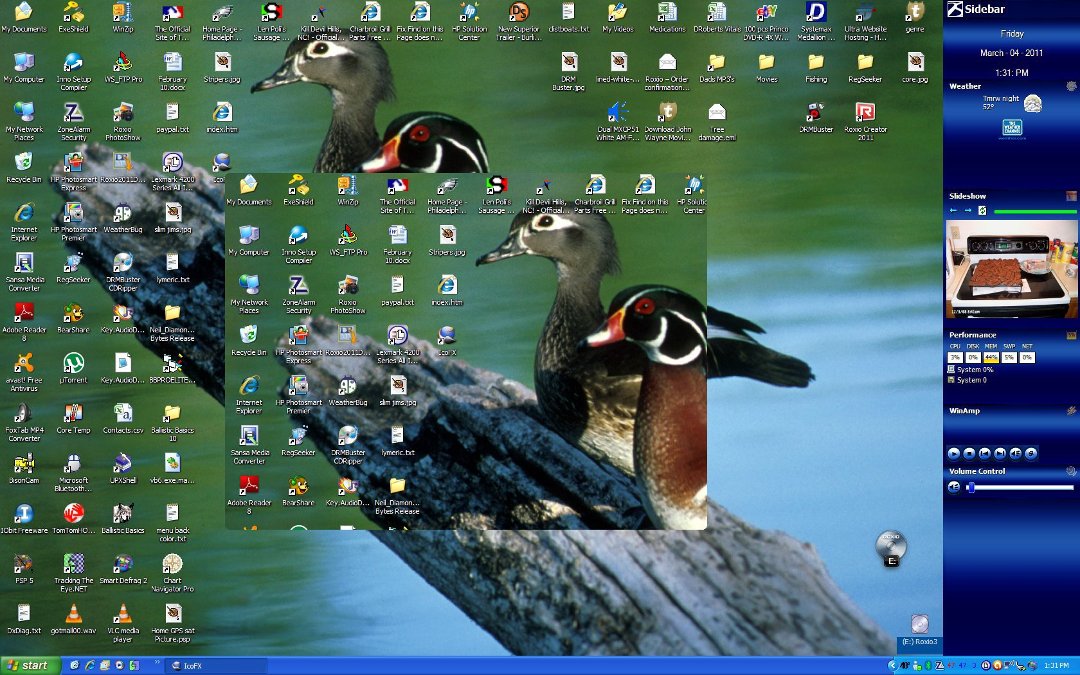Image resolution: width=1080 pixels, height=675 pixels.
Task: Launch FoxTab MP4 Converter shortcut
Action: click(24, 413)
